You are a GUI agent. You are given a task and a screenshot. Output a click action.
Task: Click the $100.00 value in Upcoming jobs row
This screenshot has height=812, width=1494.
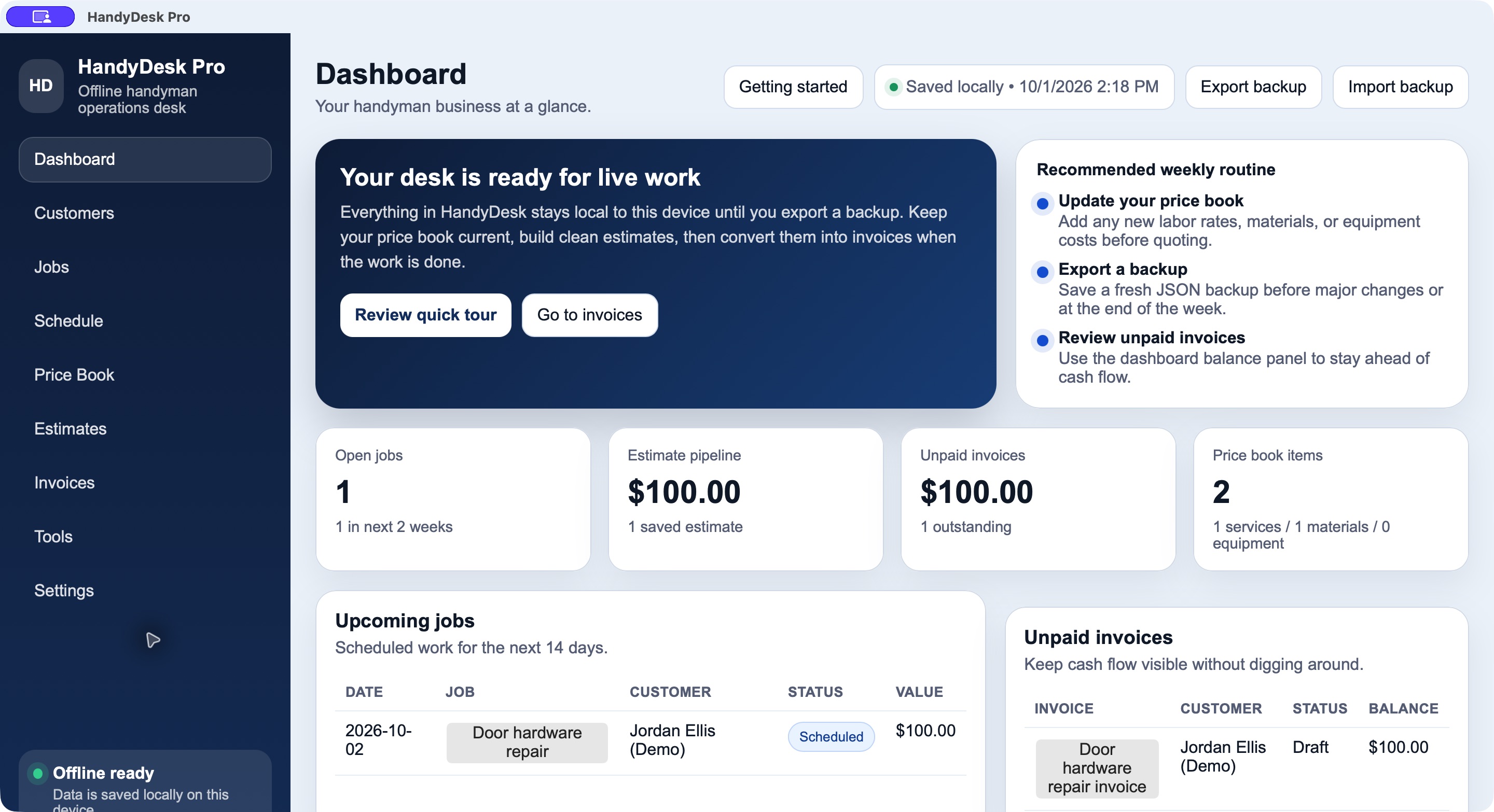(925, 730)
